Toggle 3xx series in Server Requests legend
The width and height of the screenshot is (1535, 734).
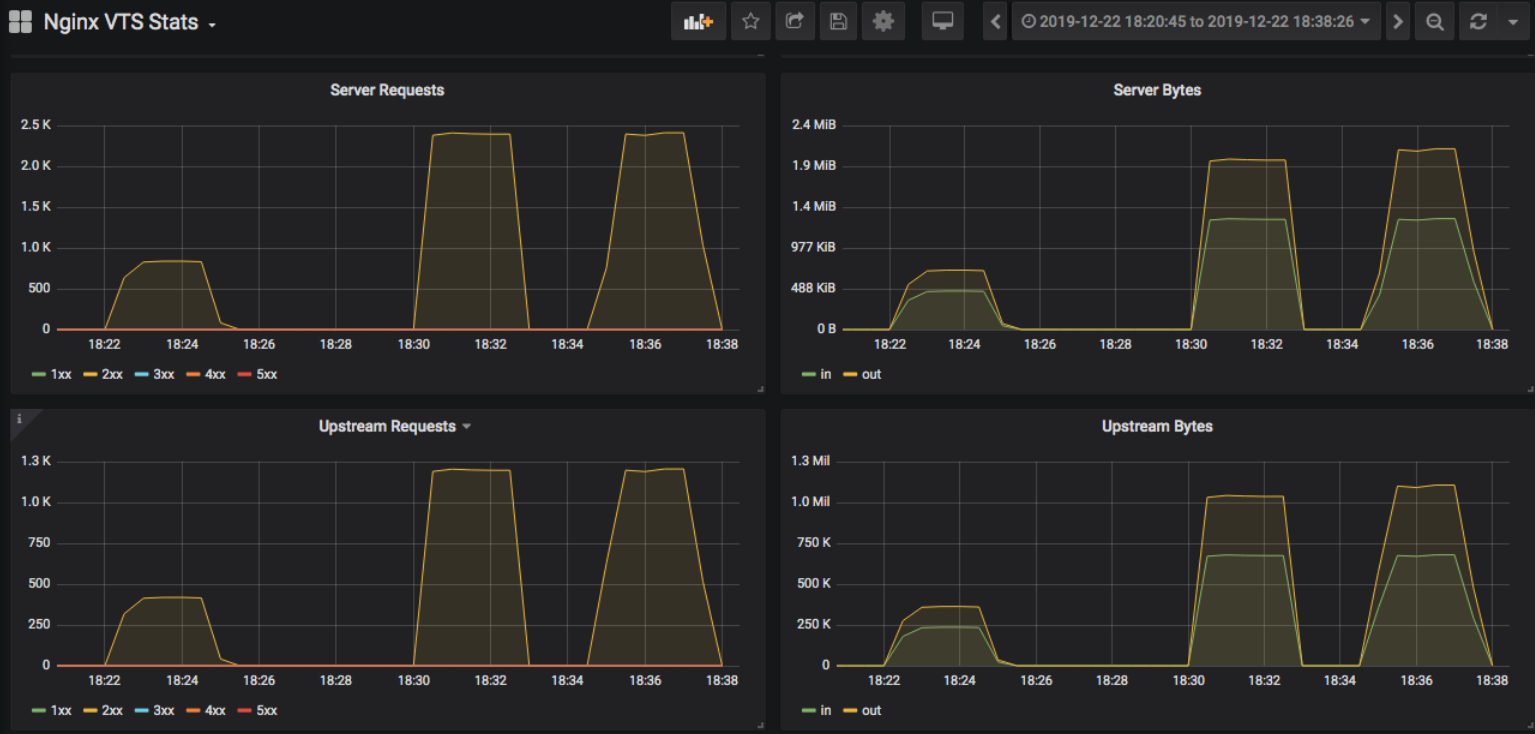point(155,374)
